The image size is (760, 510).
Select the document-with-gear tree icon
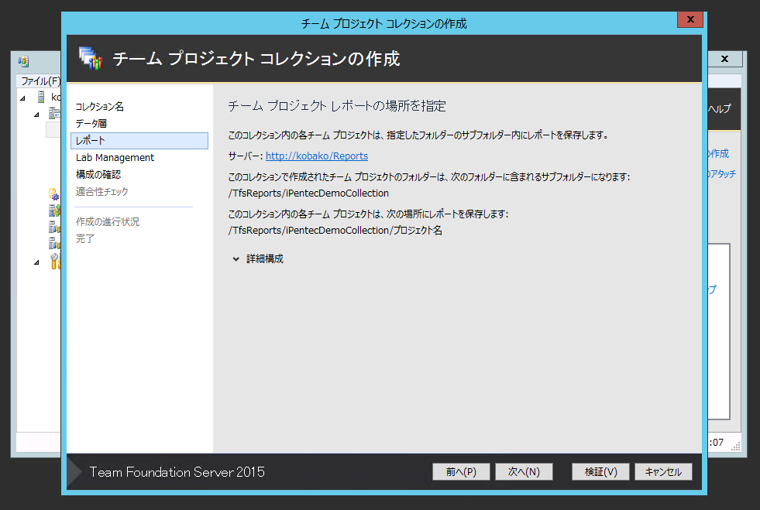pos(54,194)
